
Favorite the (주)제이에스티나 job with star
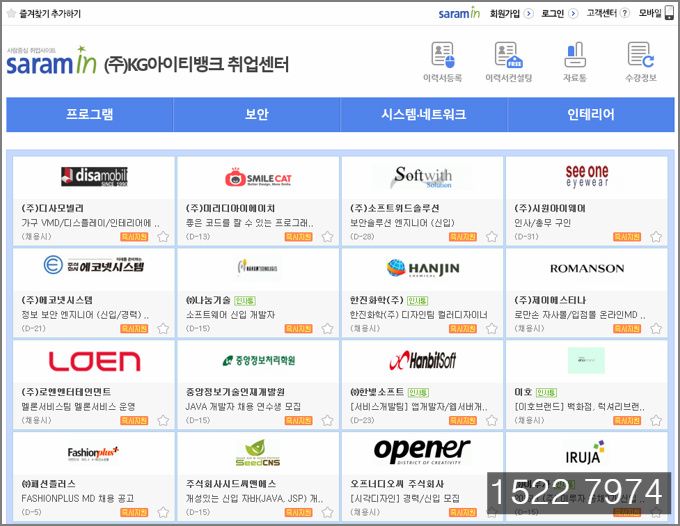point(656,329)
